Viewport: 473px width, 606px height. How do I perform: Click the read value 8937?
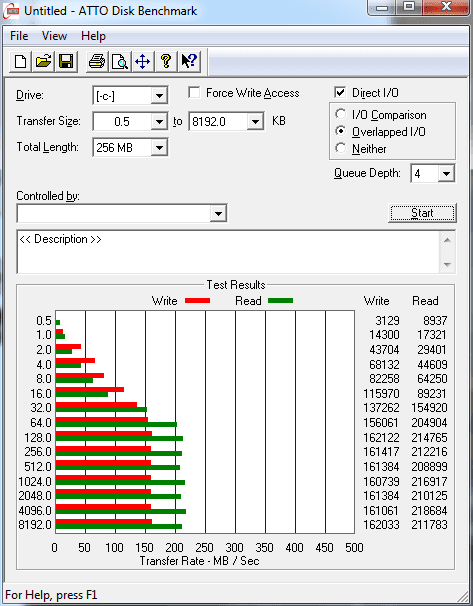pyautogui.click(x=435, y=320)
